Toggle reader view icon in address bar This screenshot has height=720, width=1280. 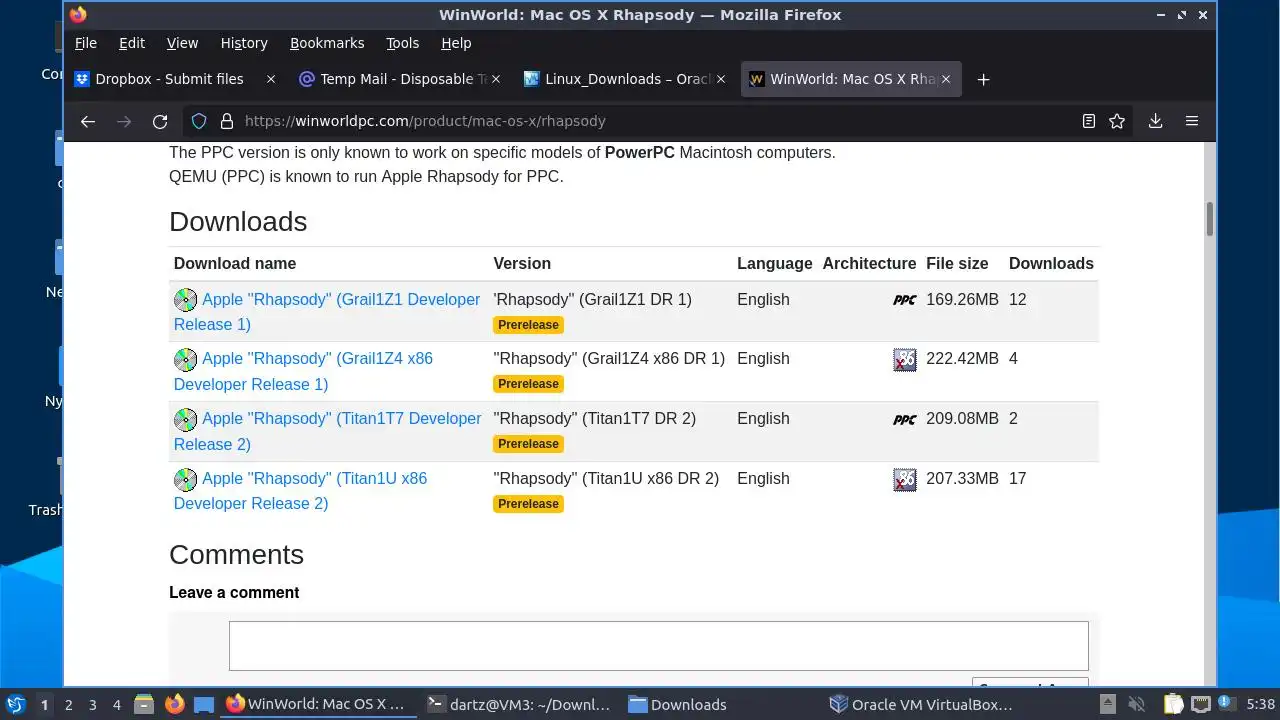click(x=1089, y=121)
